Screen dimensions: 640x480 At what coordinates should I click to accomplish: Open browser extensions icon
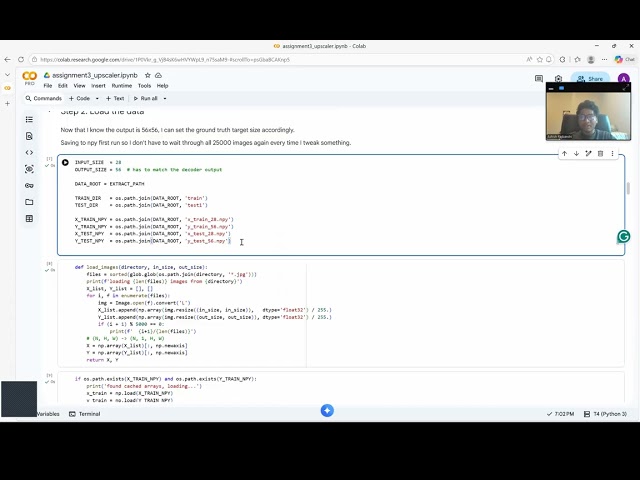pyautogui.click(x=562, y=60)
